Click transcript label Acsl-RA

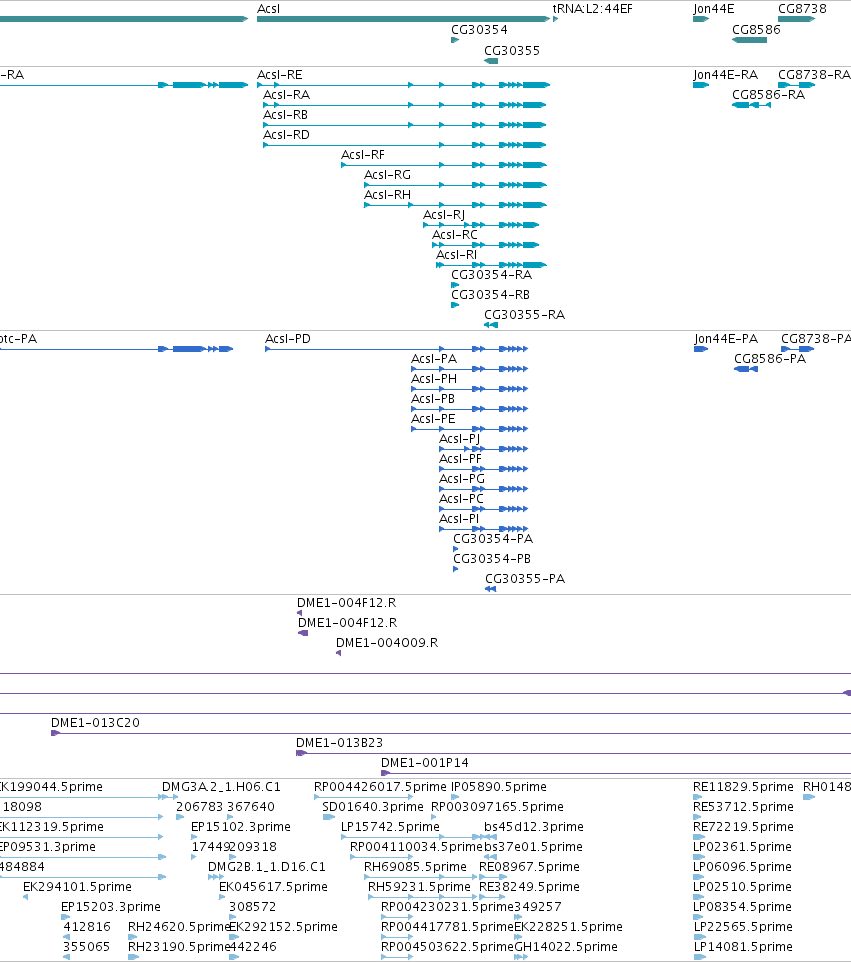(x=287, y=94)
